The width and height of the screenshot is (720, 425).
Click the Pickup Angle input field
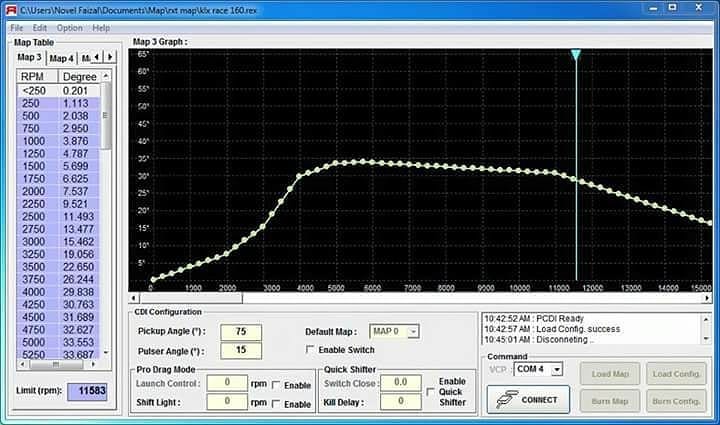tap(241, 332)
